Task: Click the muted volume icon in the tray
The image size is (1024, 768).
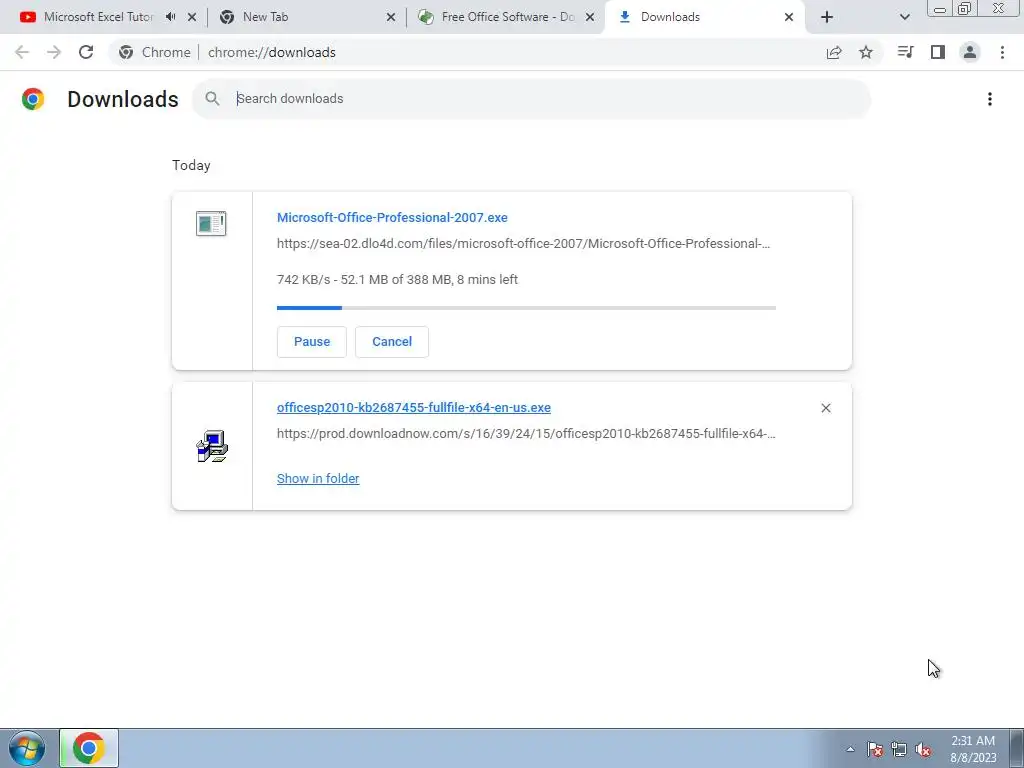Action: point(923,749)
